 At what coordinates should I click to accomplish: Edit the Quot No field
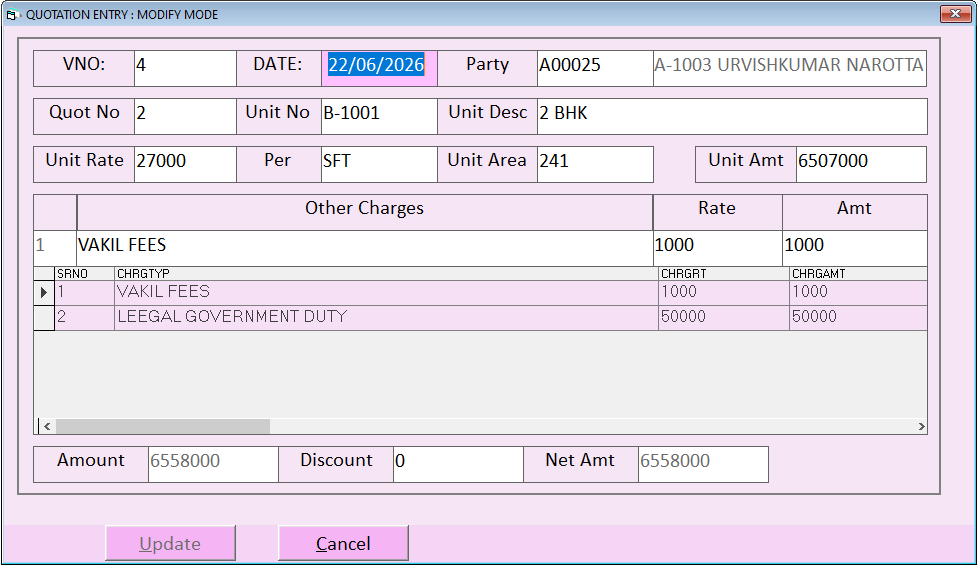tap(185, 116)
